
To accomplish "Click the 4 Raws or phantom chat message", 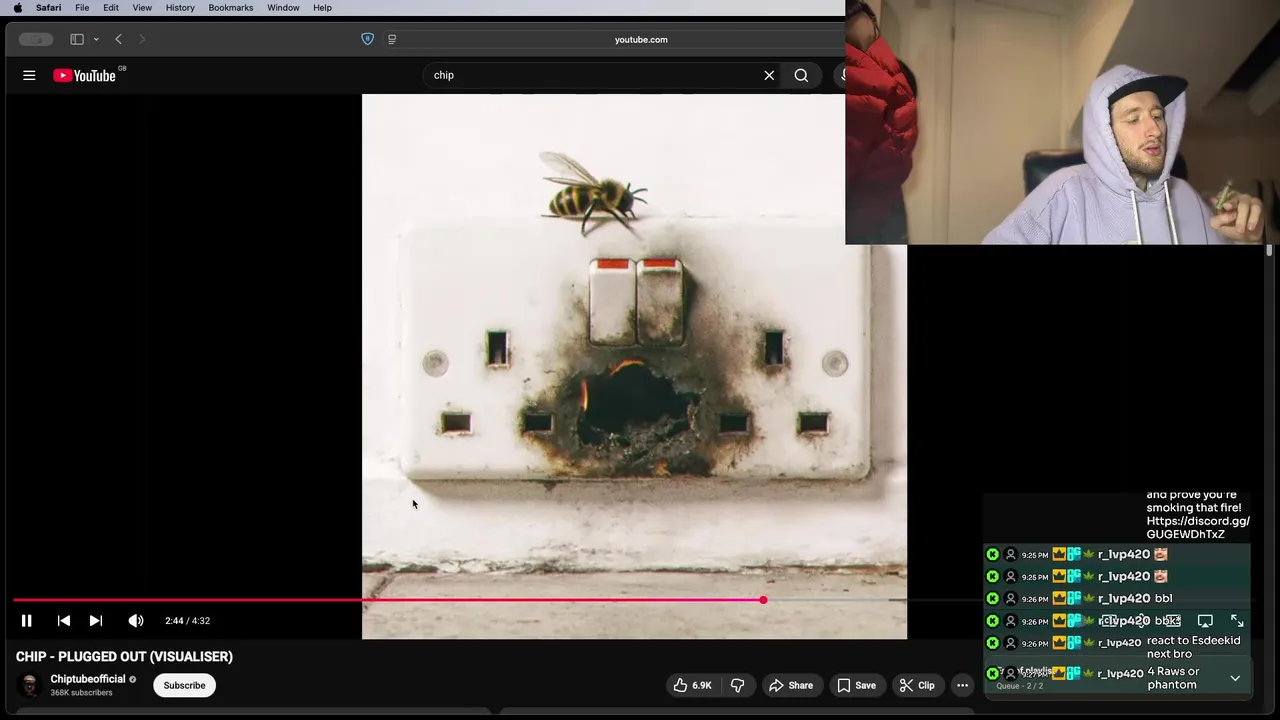I will tap(1173, 678).
